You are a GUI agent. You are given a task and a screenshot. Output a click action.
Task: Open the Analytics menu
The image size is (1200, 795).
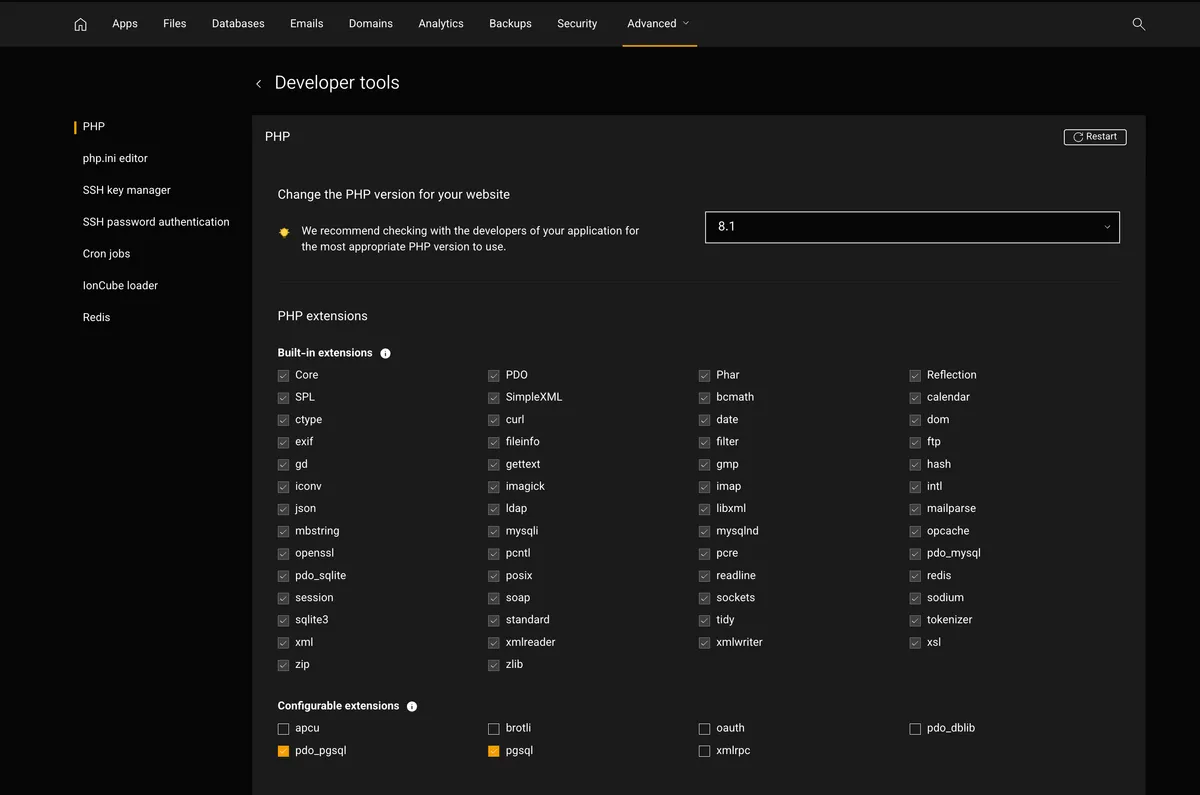point(441,23)
